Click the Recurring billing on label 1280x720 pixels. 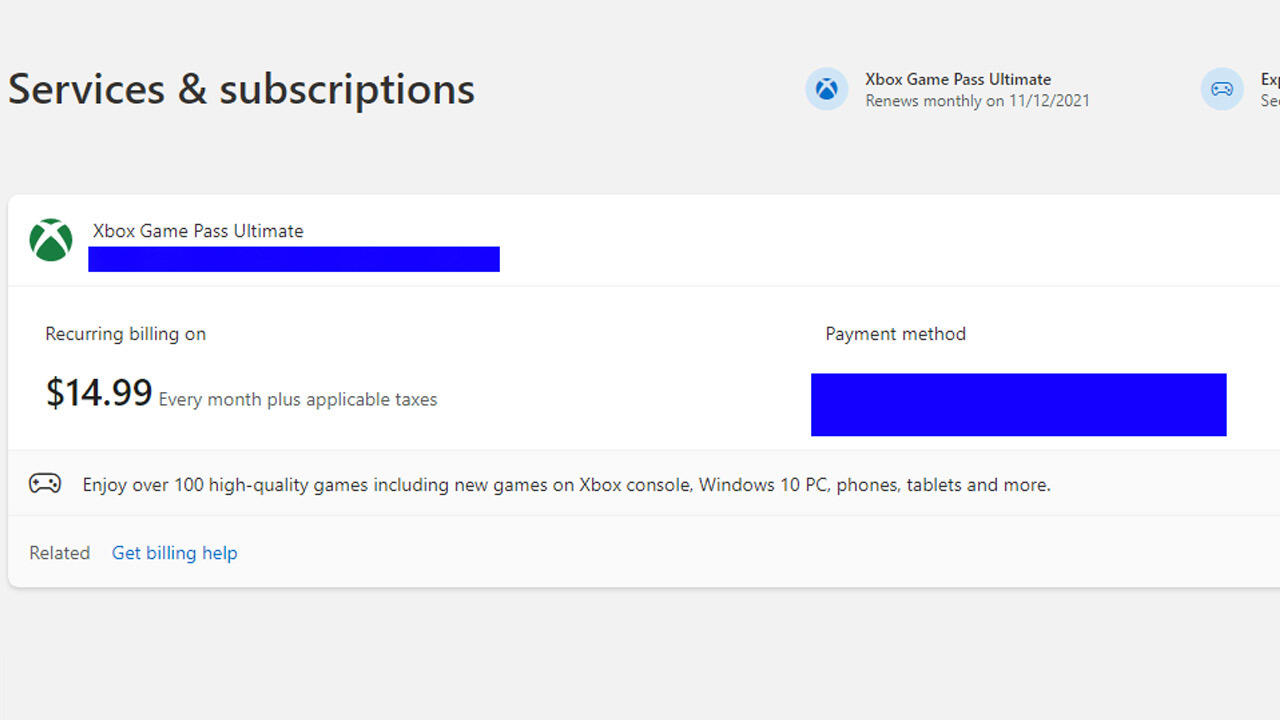click(x=125, y=333)
